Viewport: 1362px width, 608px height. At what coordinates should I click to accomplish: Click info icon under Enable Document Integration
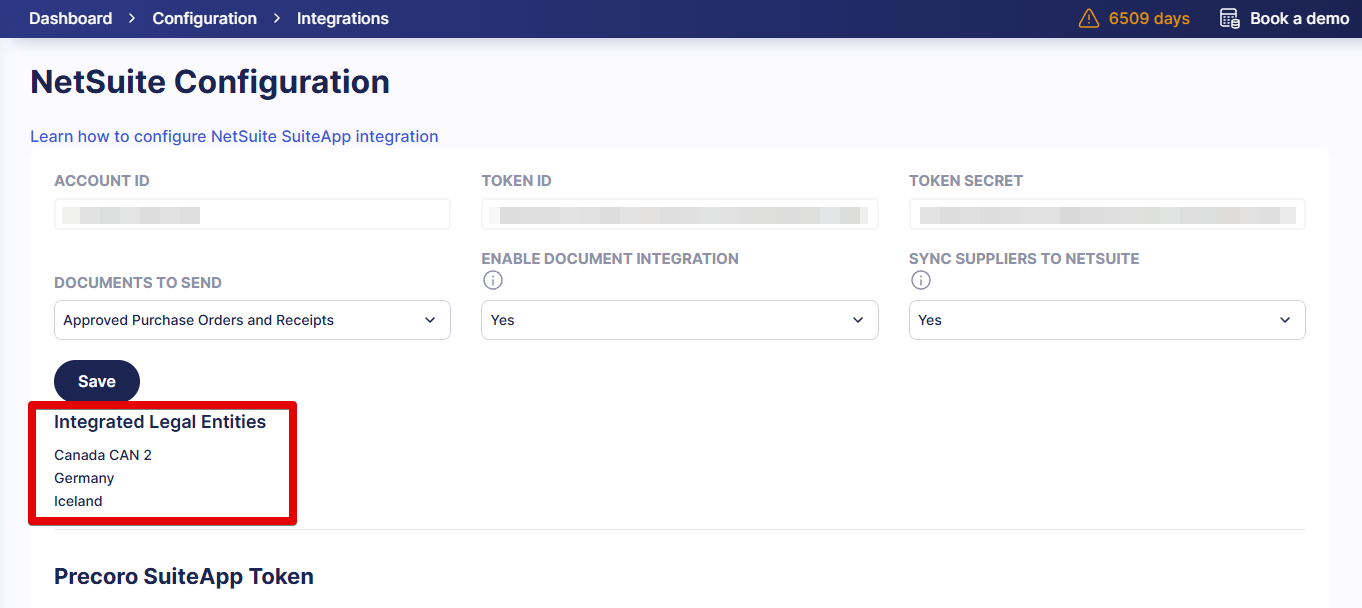[x=492, y=280]
